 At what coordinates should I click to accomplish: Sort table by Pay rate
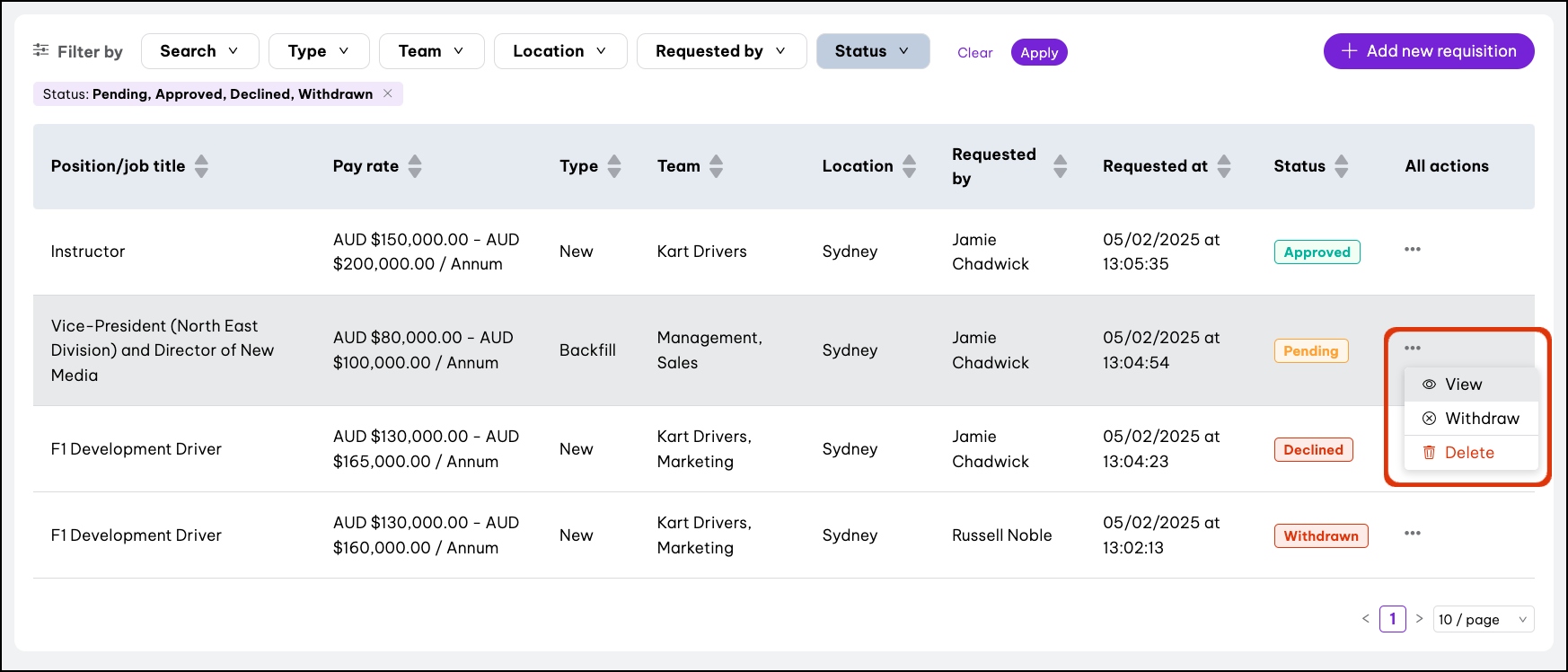coord(414,166)
